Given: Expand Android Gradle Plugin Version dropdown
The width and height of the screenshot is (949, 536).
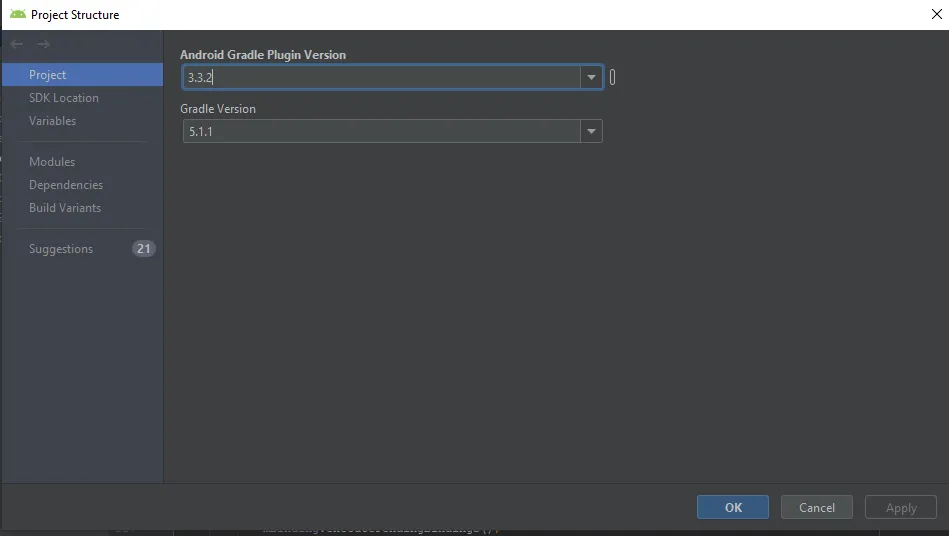Looking at the screenshot, I should pos(591,77).
